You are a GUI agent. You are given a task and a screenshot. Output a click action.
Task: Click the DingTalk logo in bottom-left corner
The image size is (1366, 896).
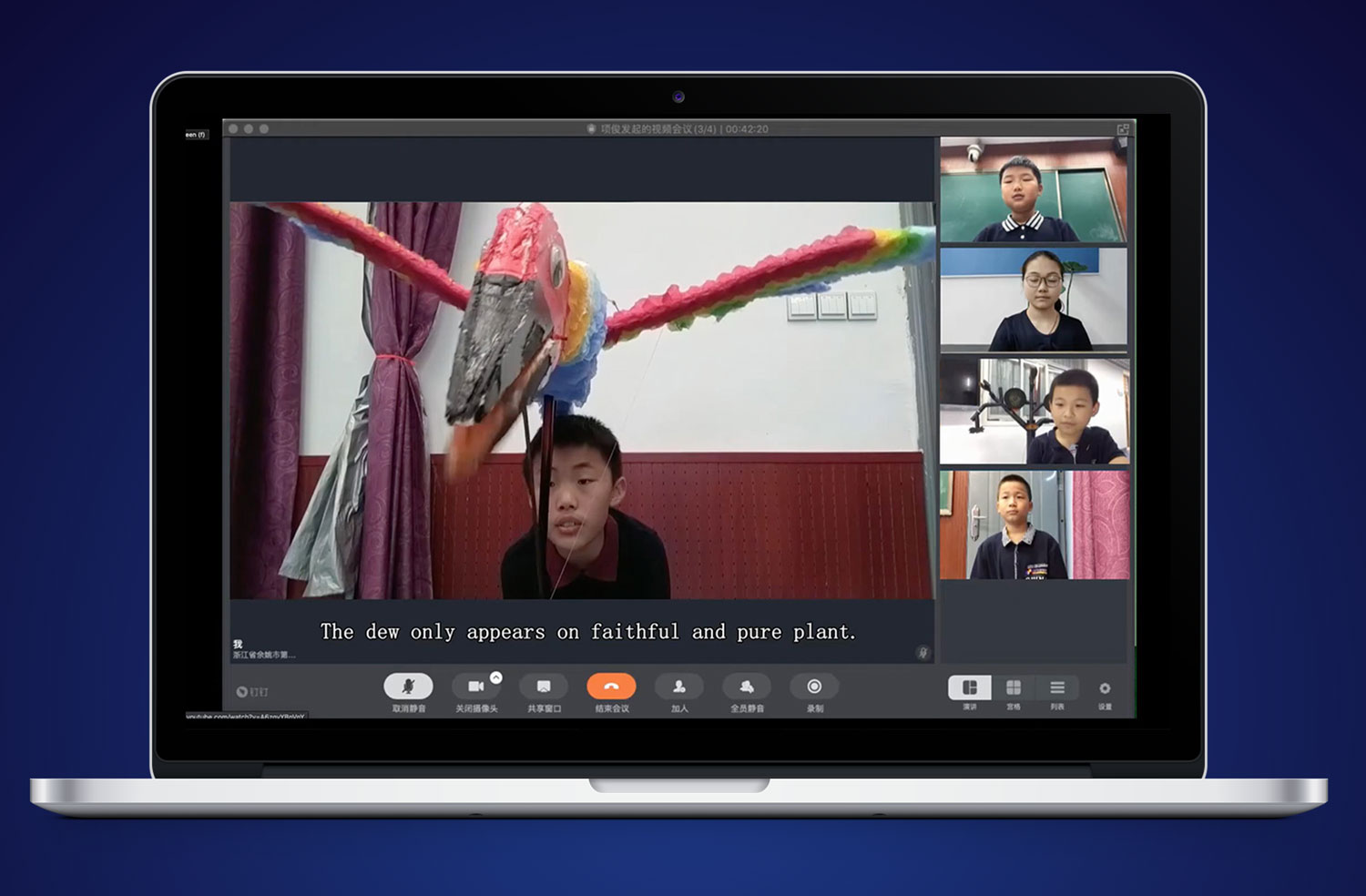click(x=252, y=692)
